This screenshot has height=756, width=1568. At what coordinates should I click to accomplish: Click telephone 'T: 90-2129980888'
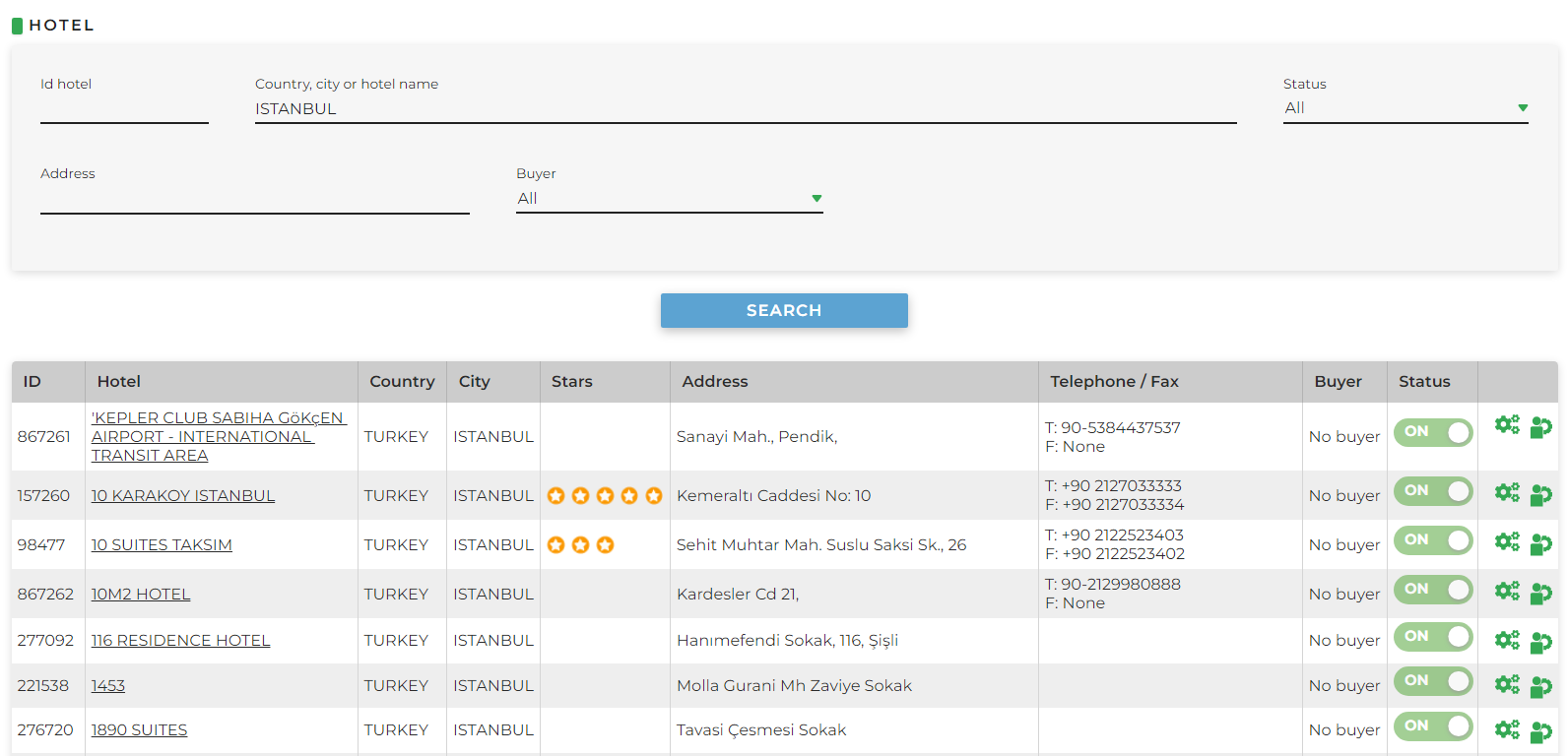coord(1113,584)
